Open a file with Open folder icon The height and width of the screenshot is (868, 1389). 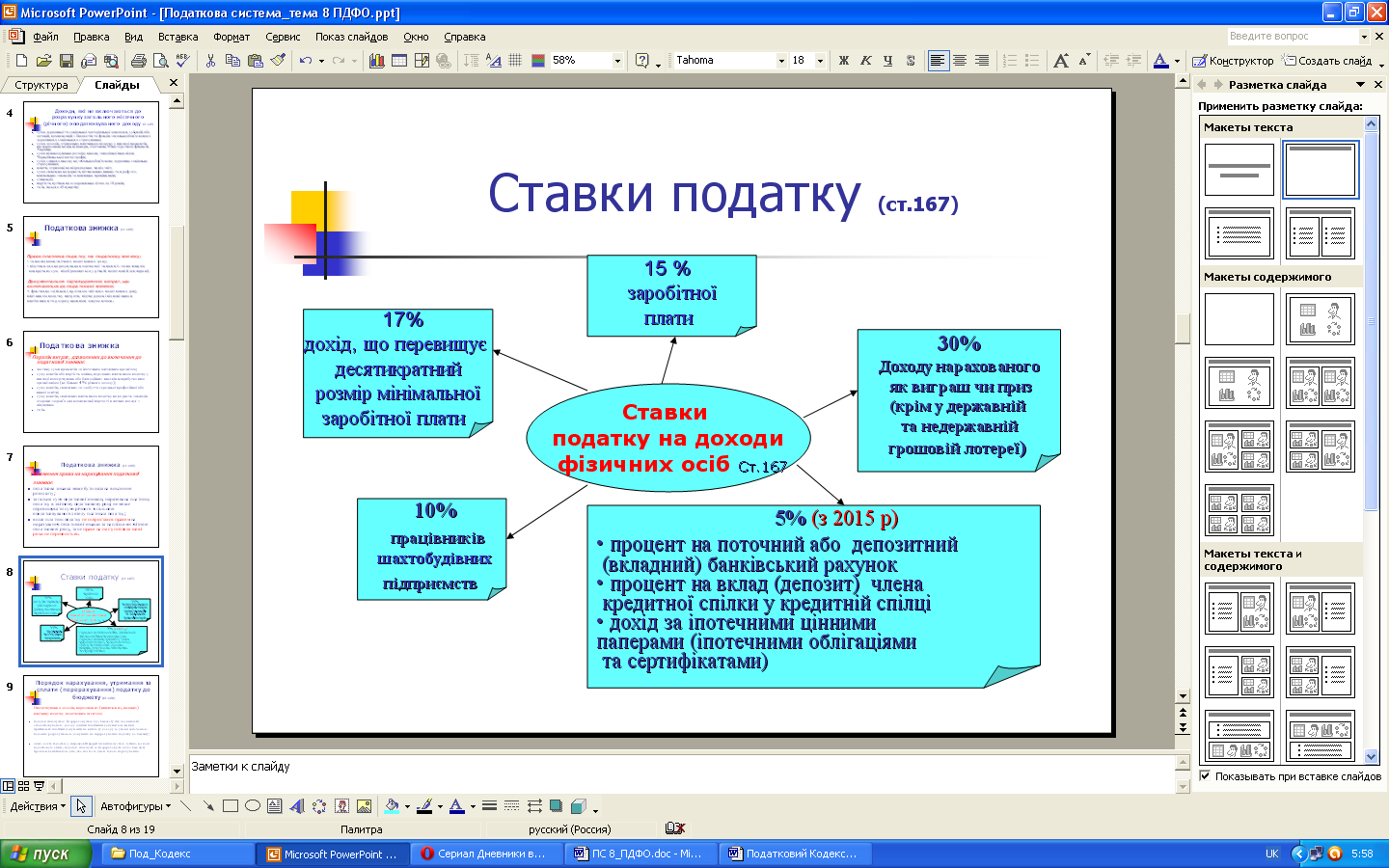coord(43,60)
